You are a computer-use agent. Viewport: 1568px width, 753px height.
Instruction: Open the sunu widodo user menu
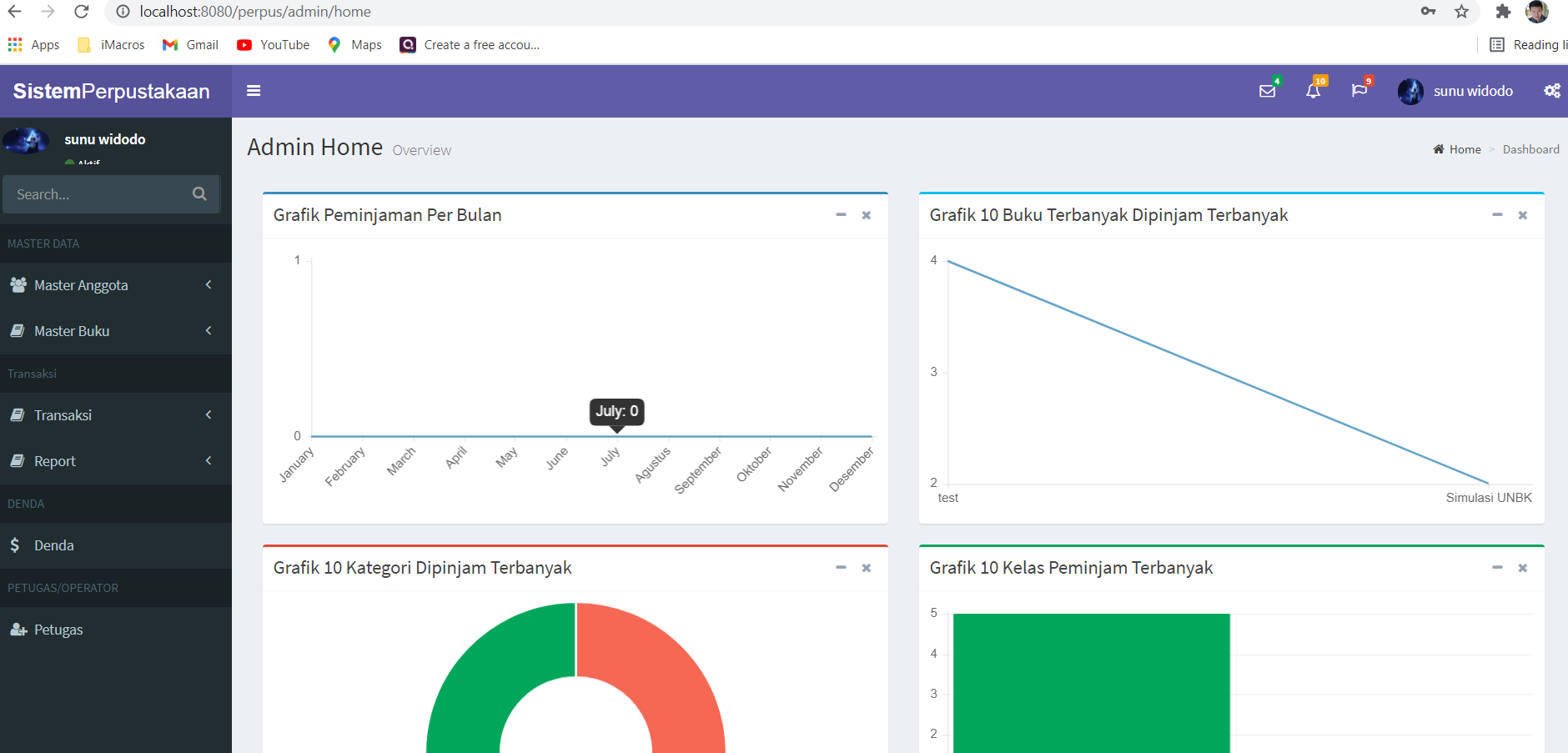[x=1455, y=91]
